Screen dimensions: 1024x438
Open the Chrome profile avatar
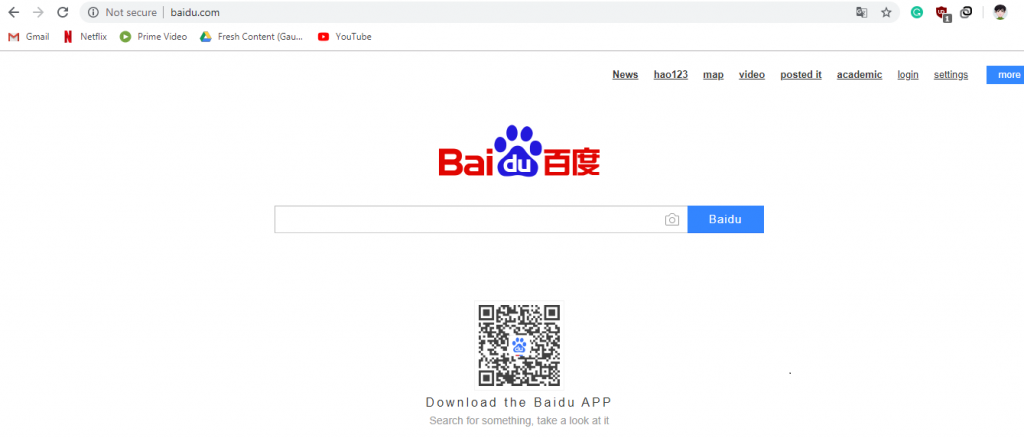1000,12
